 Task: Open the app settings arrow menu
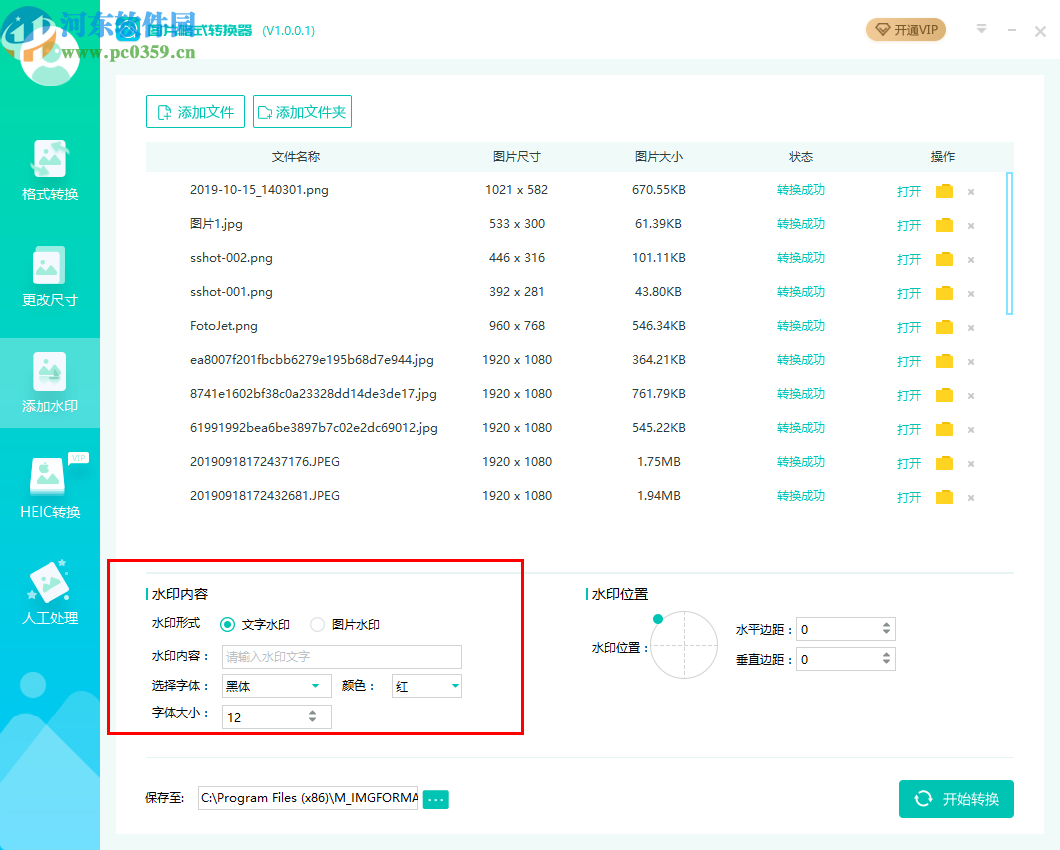pyautogui.click(x=981, y=30)
